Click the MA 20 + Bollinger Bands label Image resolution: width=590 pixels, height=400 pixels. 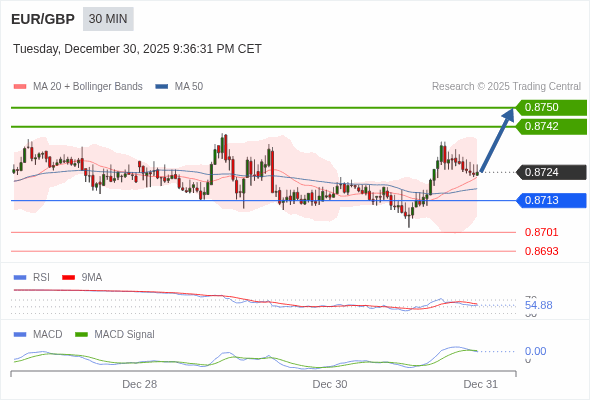click(x=88, y=87)
